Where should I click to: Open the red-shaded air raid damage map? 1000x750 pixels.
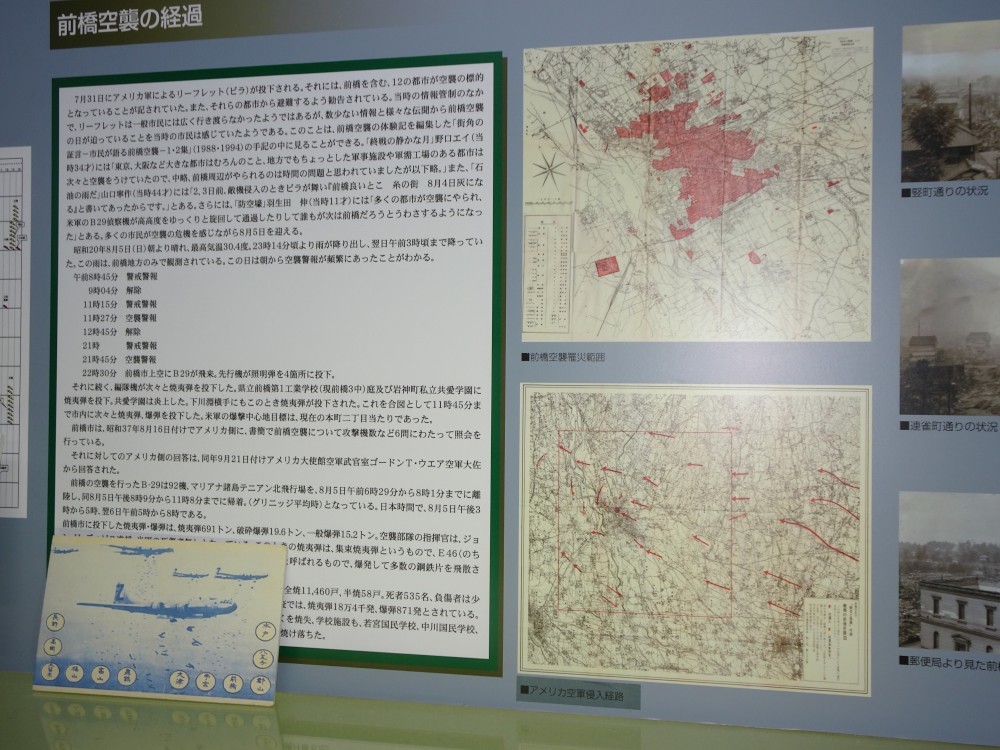(698, 185)
